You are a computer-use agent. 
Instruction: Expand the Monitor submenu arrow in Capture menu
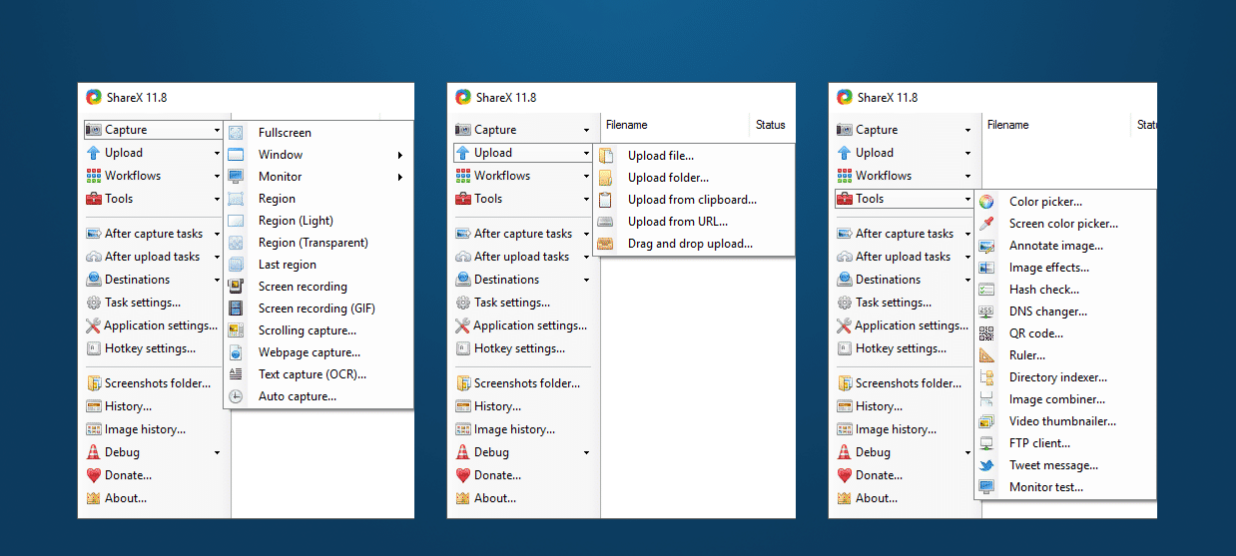400,177
